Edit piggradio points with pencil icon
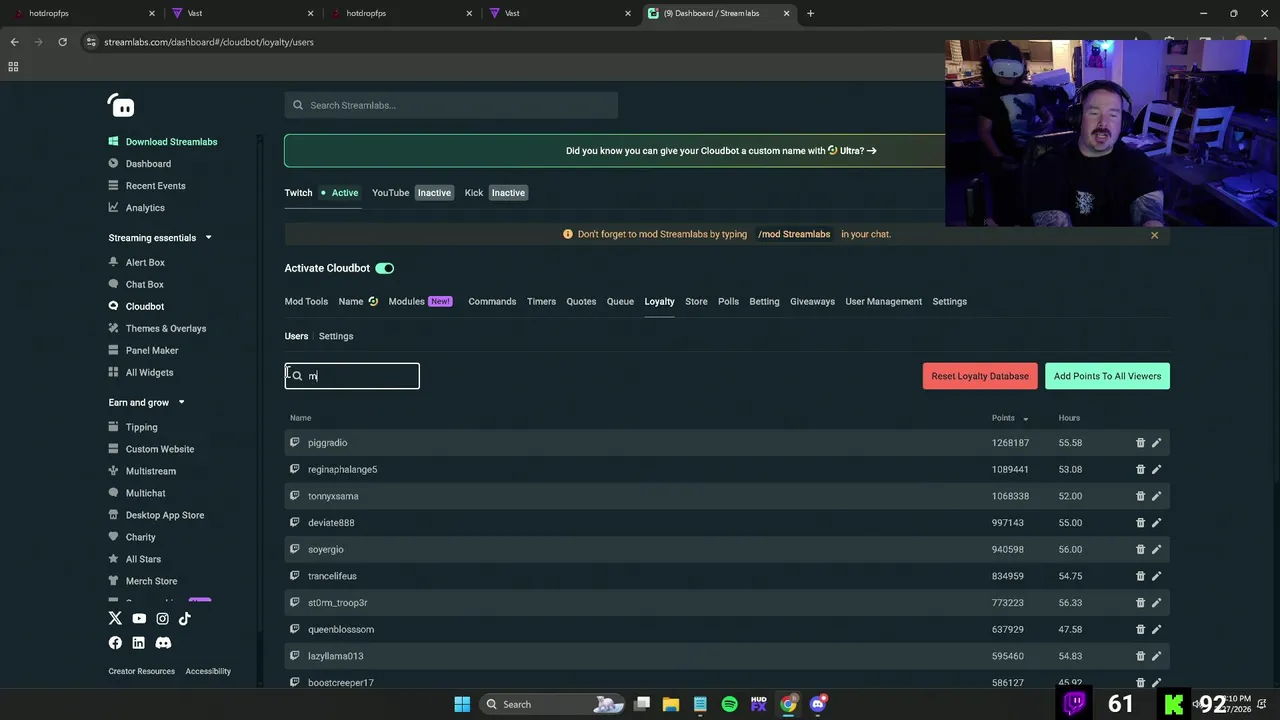This screenshot has height=720, width=1280. (1156, 443)
